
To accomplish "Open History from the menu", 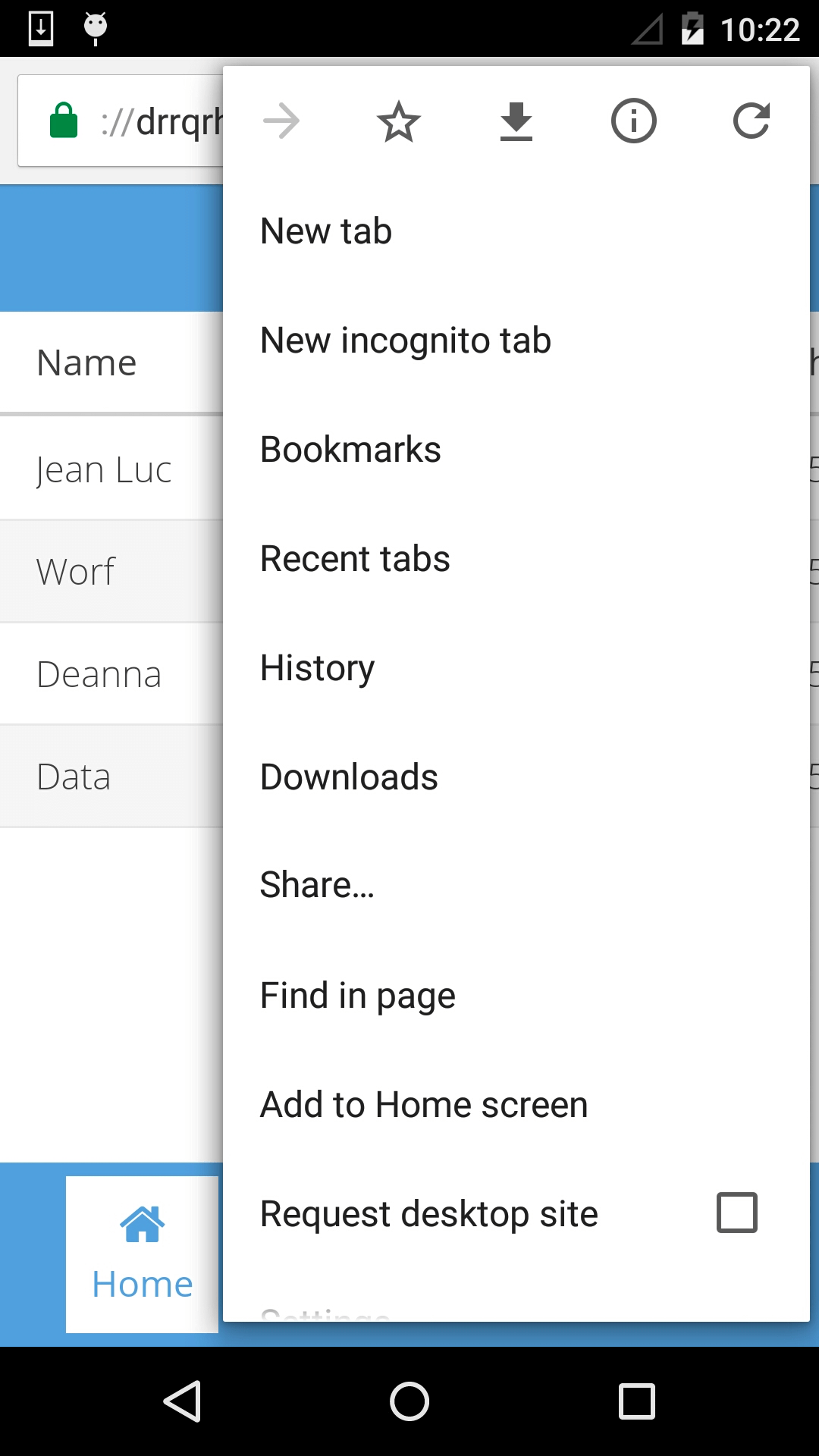I will [x=516, y=668].
